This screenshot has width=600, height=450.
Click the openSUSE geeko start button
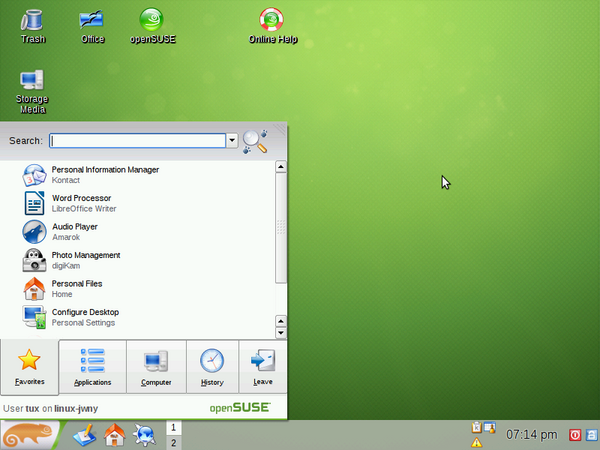(30, 435)
